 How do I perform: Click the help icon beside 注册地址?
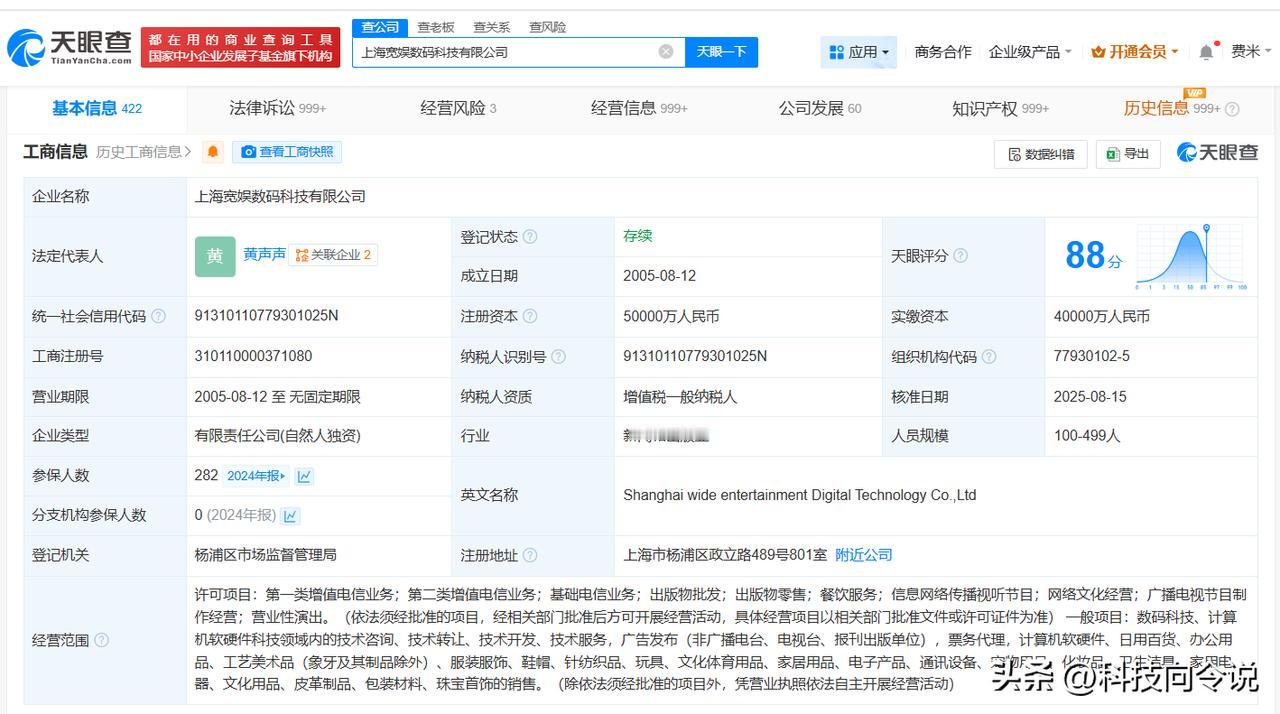click(530, 555)
